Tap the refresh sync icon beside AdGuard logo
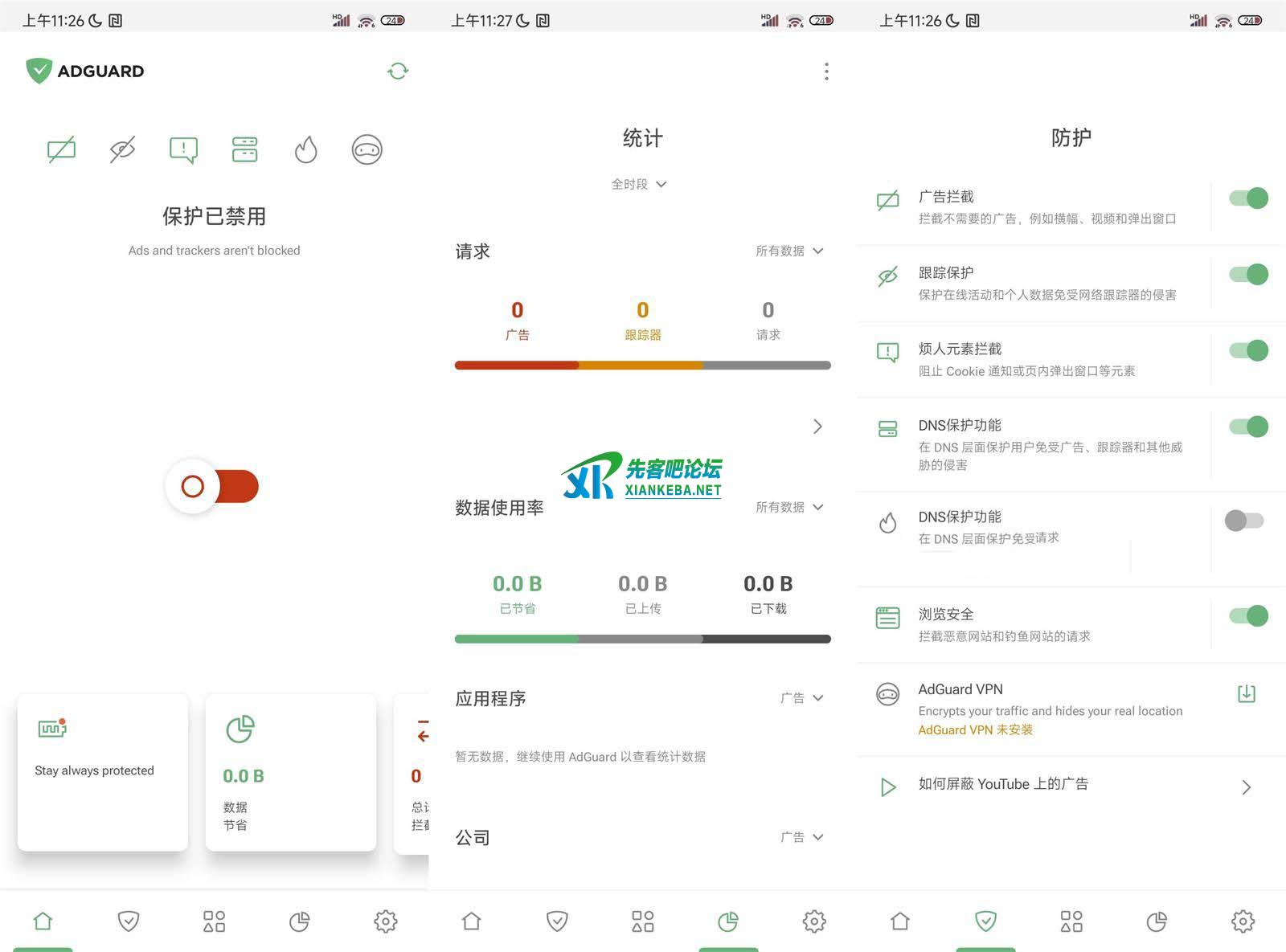Image resolution: width=1286 pixels, height=952 pixels. pos(398,72)
